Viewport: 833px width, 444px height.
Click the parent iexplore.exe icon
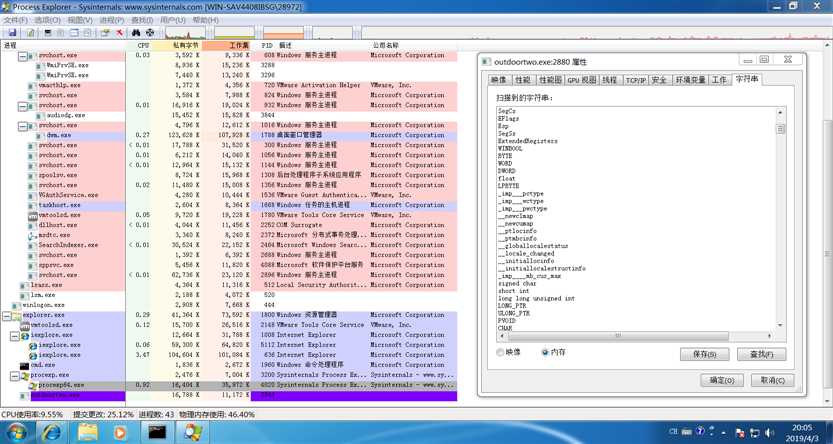tap(25, 335)
